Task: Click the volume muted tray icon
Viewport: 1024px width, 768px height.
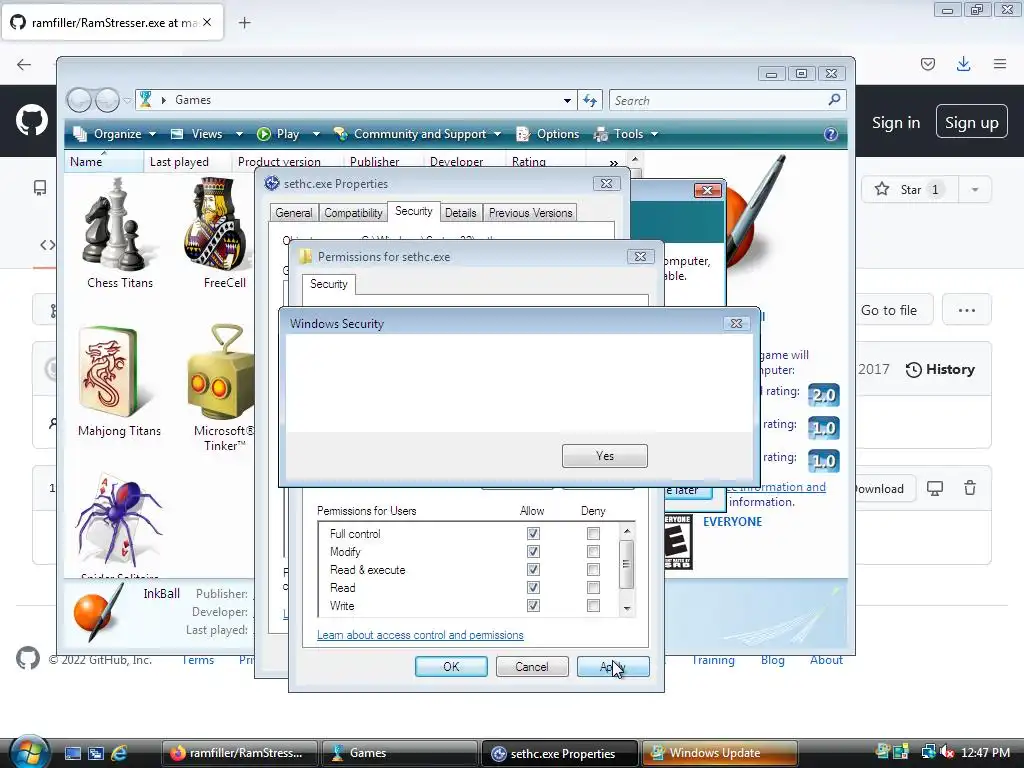Action: point(947,752)
